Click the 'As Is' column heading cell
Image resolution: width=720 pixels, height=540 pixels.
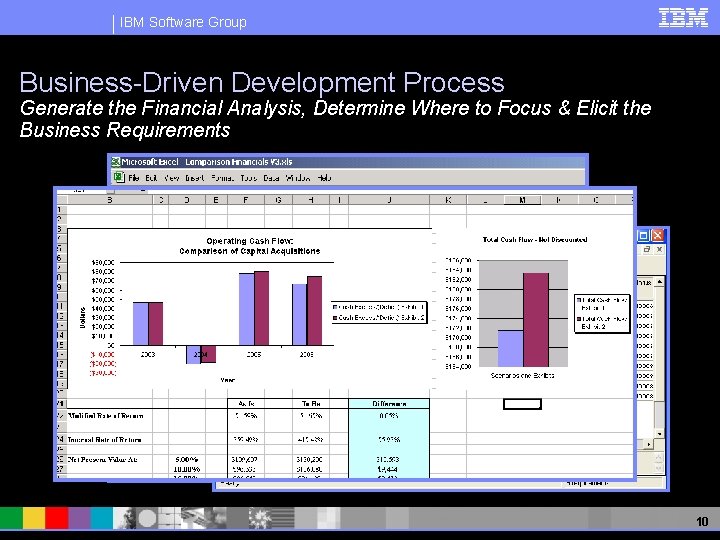[x=246, y=404]
